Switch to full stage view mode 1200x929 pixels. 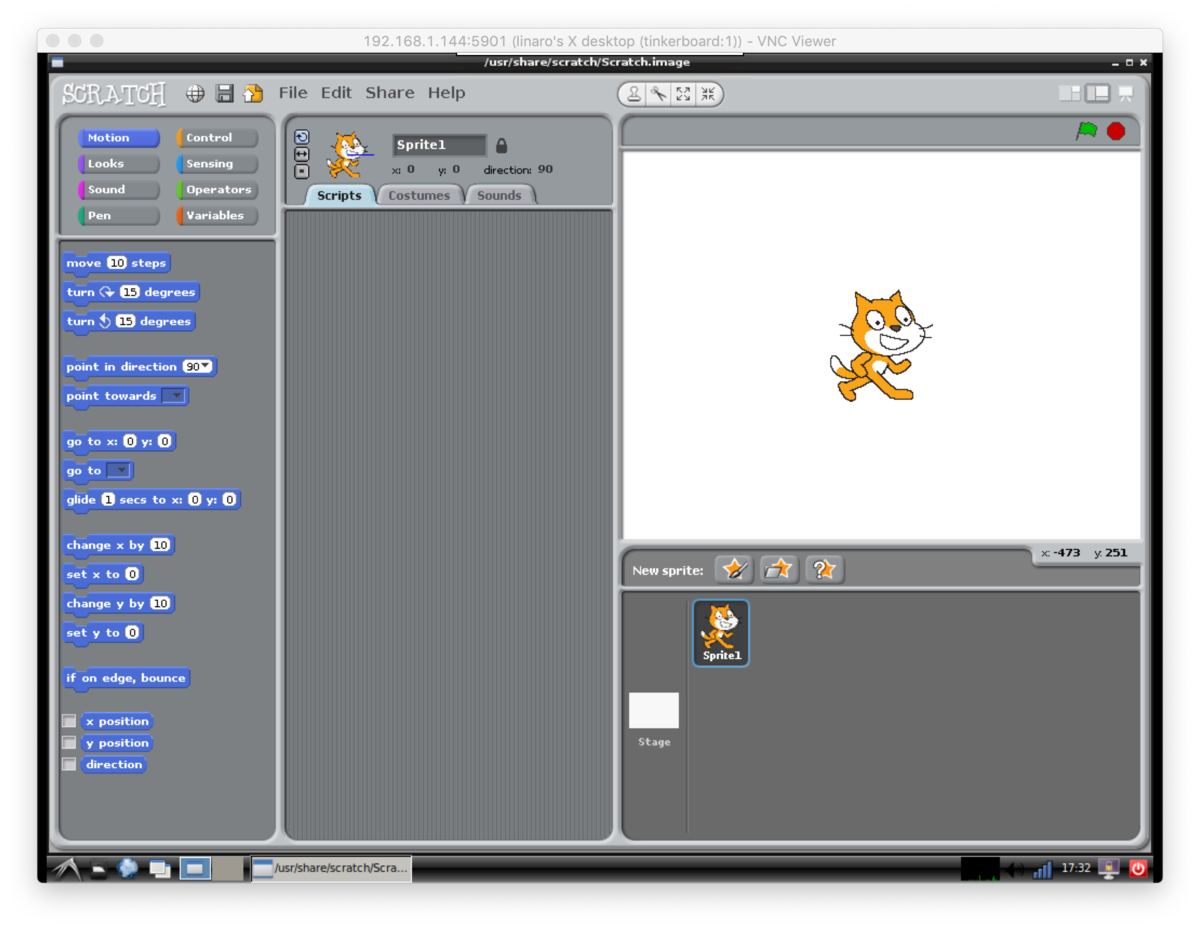click(x=1098, y=93)
